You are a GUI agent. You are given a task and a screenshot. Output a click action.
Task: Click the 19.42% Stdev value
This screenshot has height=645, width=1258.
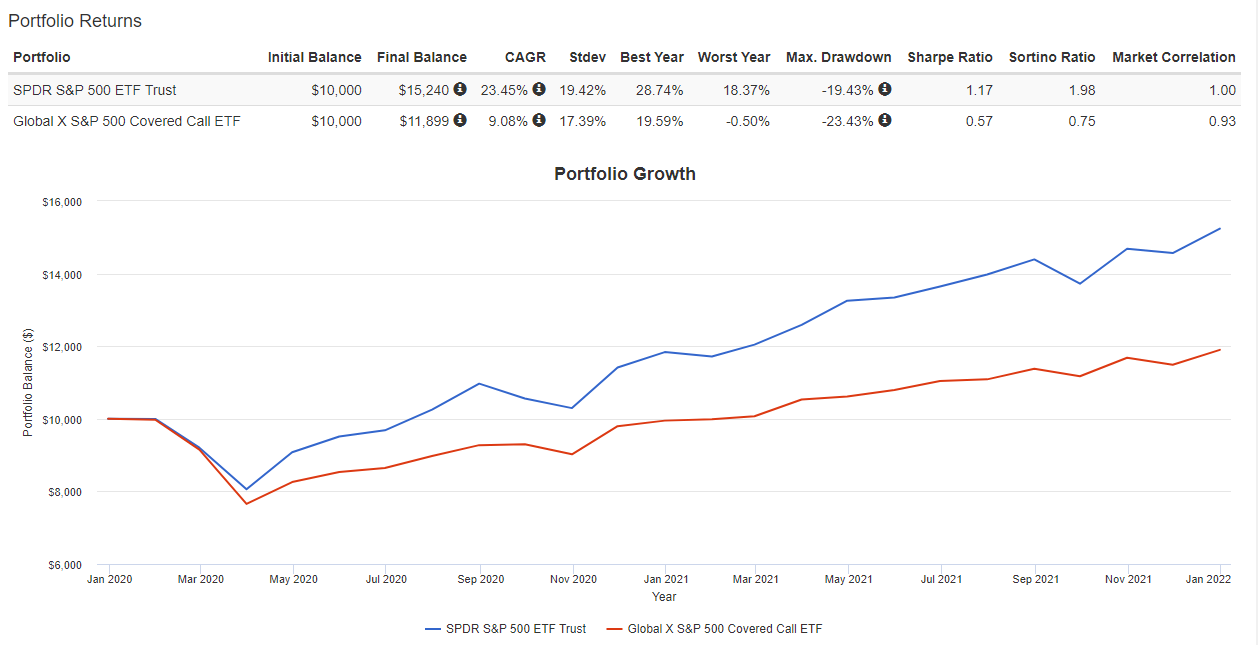(583, 90)
